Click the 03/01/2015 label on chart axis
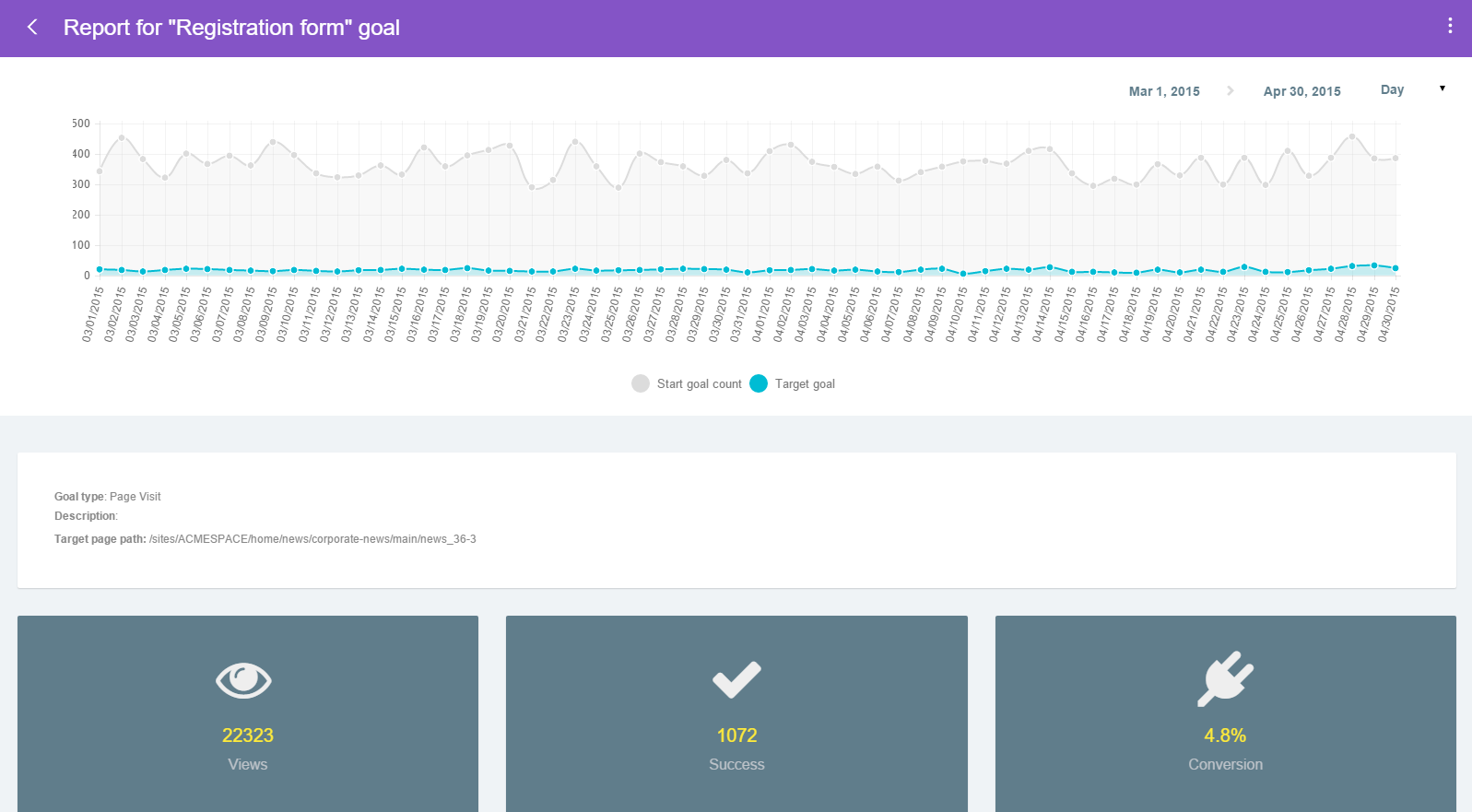The image size is (1472, 812). [93, 314]
